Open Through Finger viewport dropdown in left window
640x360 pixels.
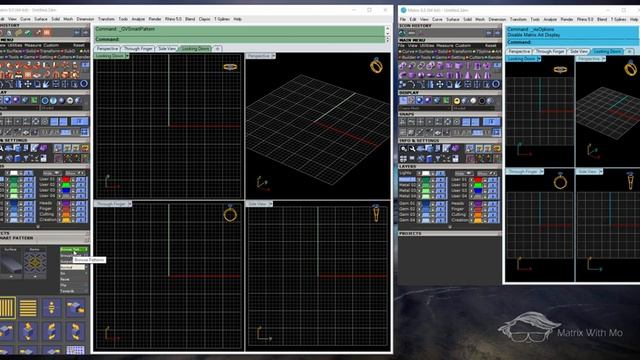130,204
